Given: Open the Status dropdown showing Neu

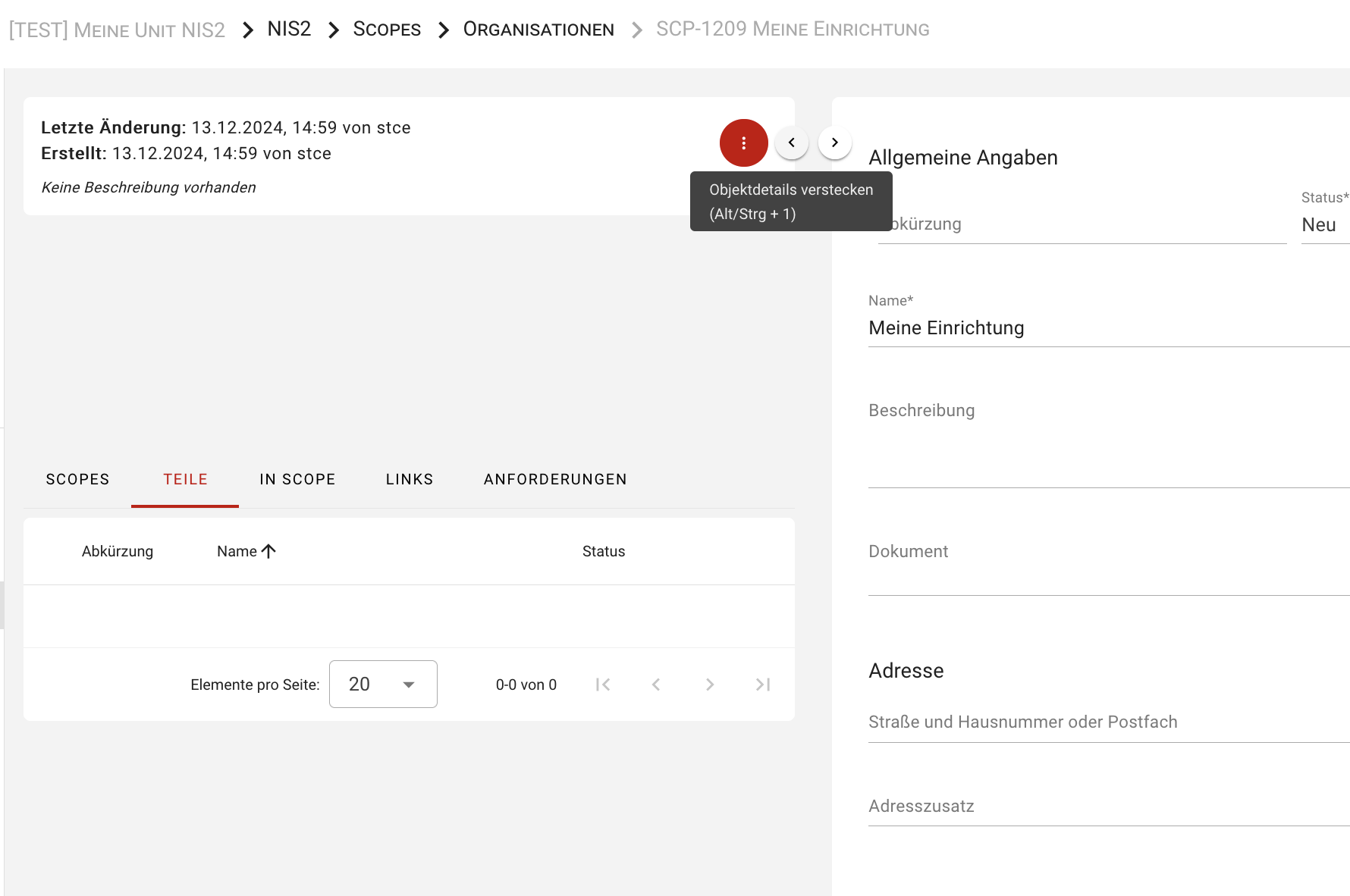Looking at the screenshot, I should [1323, 224].
